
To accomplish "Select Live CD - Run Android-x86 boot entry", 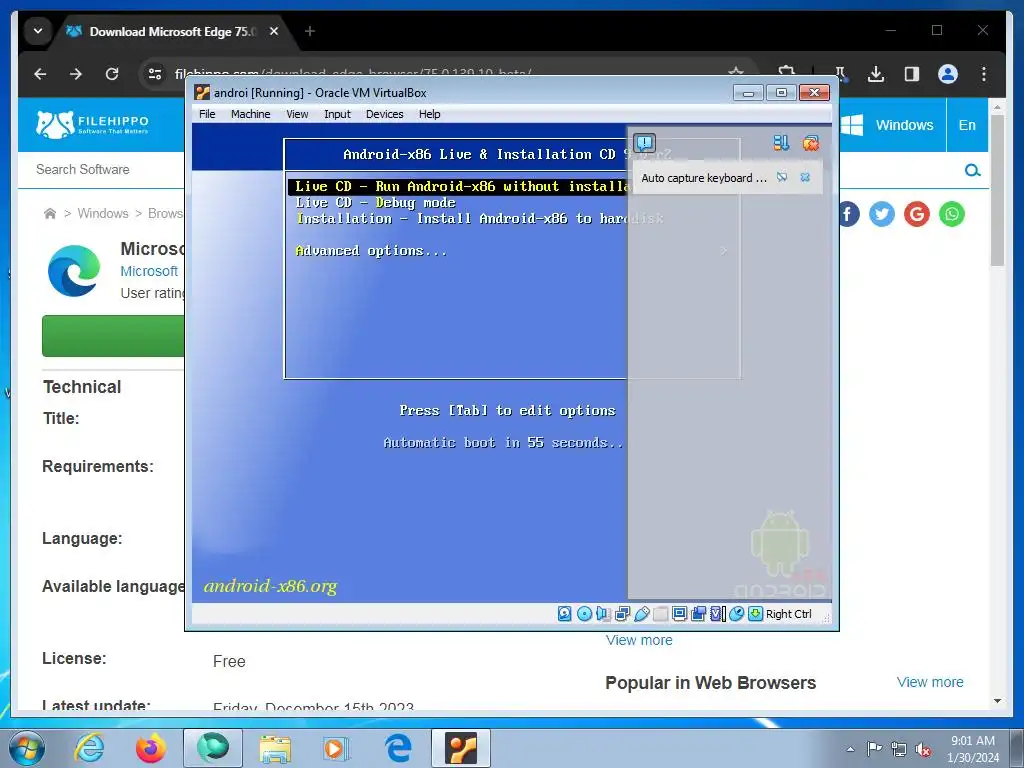I will click(x=457, y=187).
